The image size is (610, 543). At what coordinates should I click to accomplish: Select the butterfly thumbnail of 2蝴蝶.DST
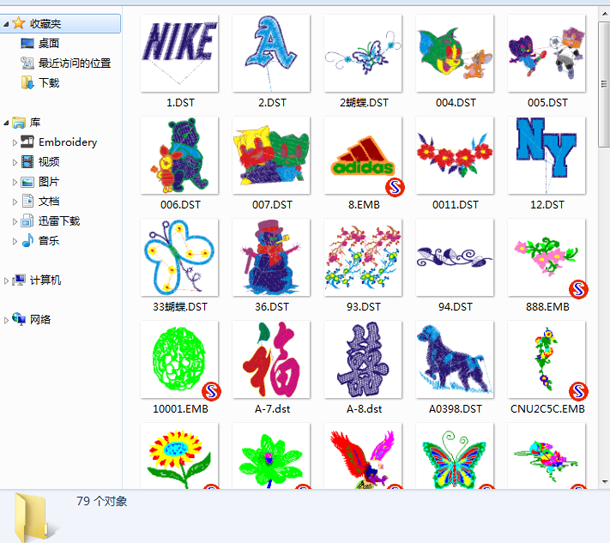pyautogui.click(x=363, y=53)
